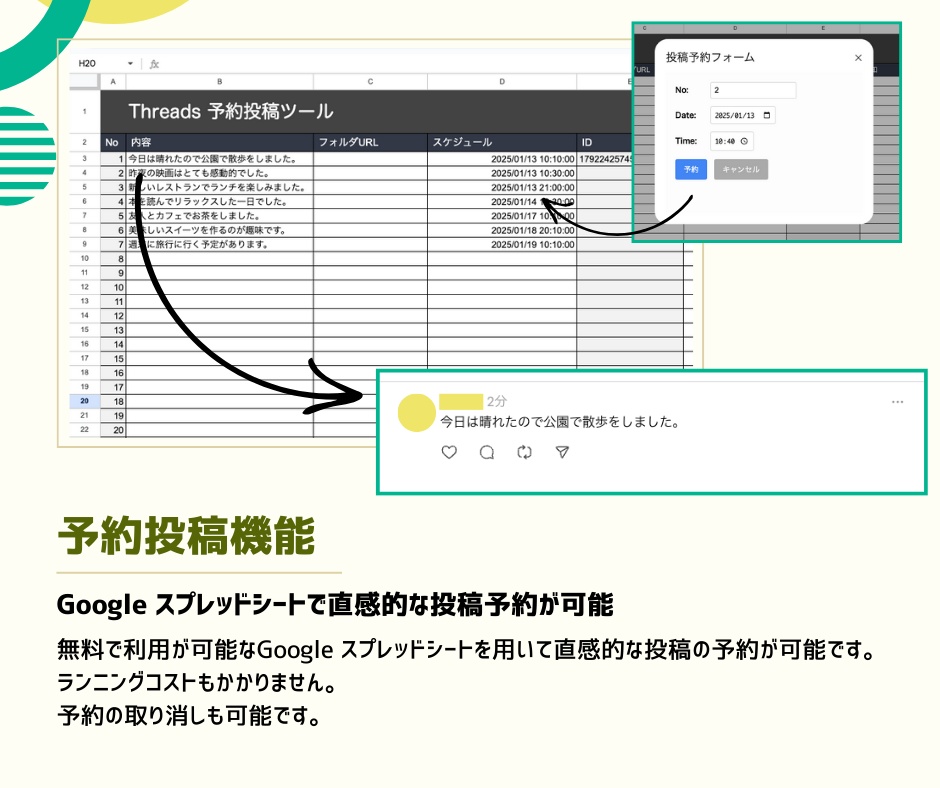Select column C header in main spreadsheet
The width and height of the screenshot is (940, 788).
tap(370, 82)
